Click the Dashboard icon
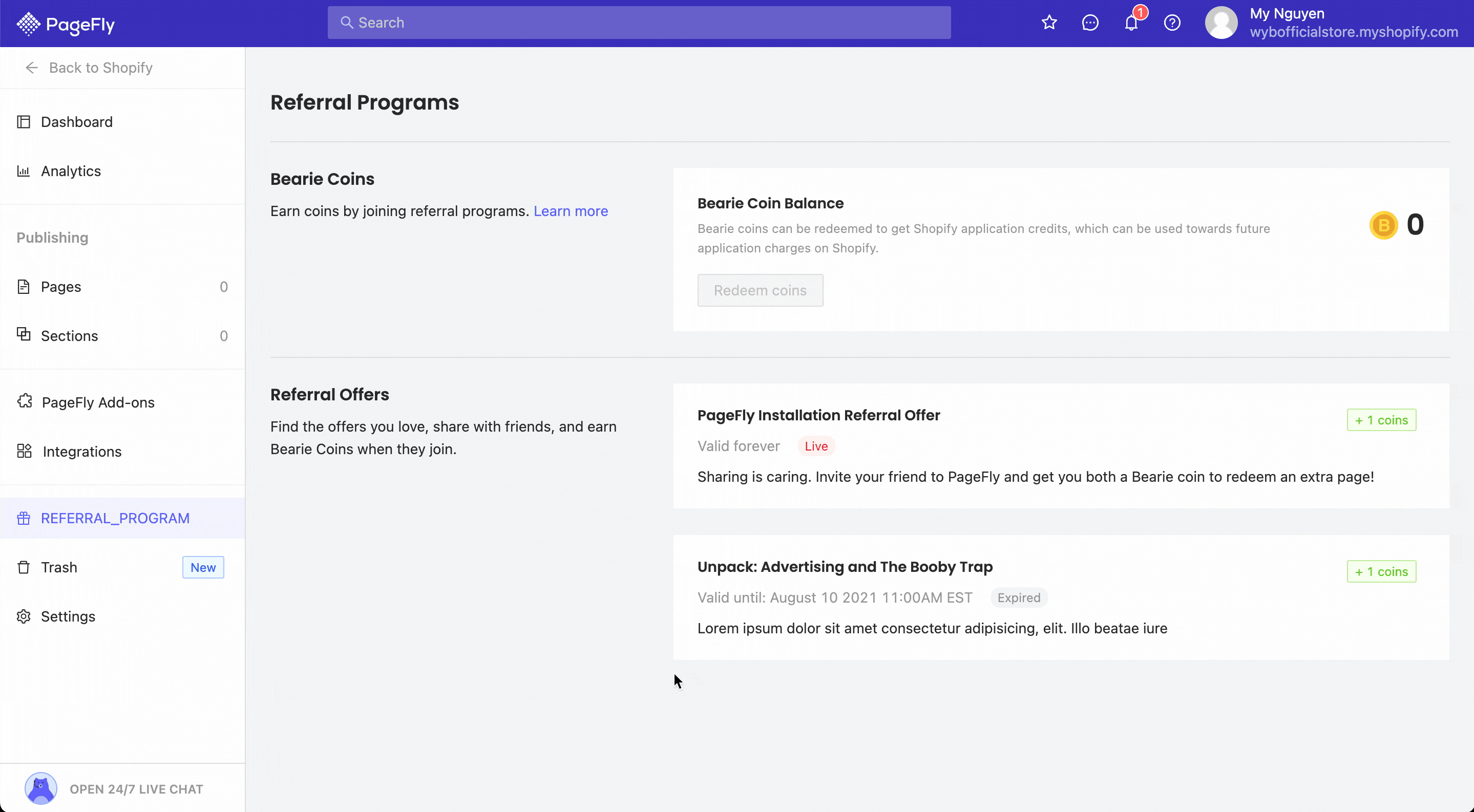The width and height of the screenshot is (1474, 812). [x=24, y=122]
